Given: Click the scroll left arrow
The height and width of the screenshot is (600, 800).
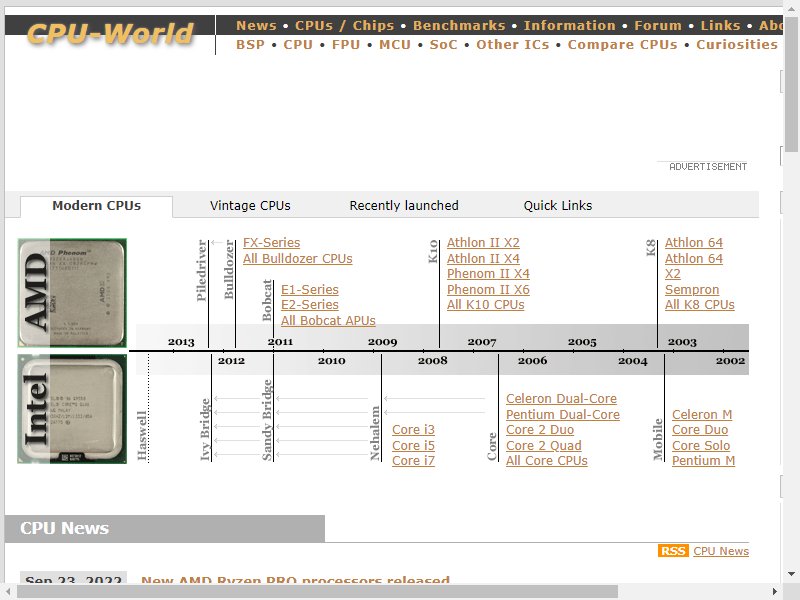Looking at the screenshot, I should pyautogui.click(x=8, y=592).
